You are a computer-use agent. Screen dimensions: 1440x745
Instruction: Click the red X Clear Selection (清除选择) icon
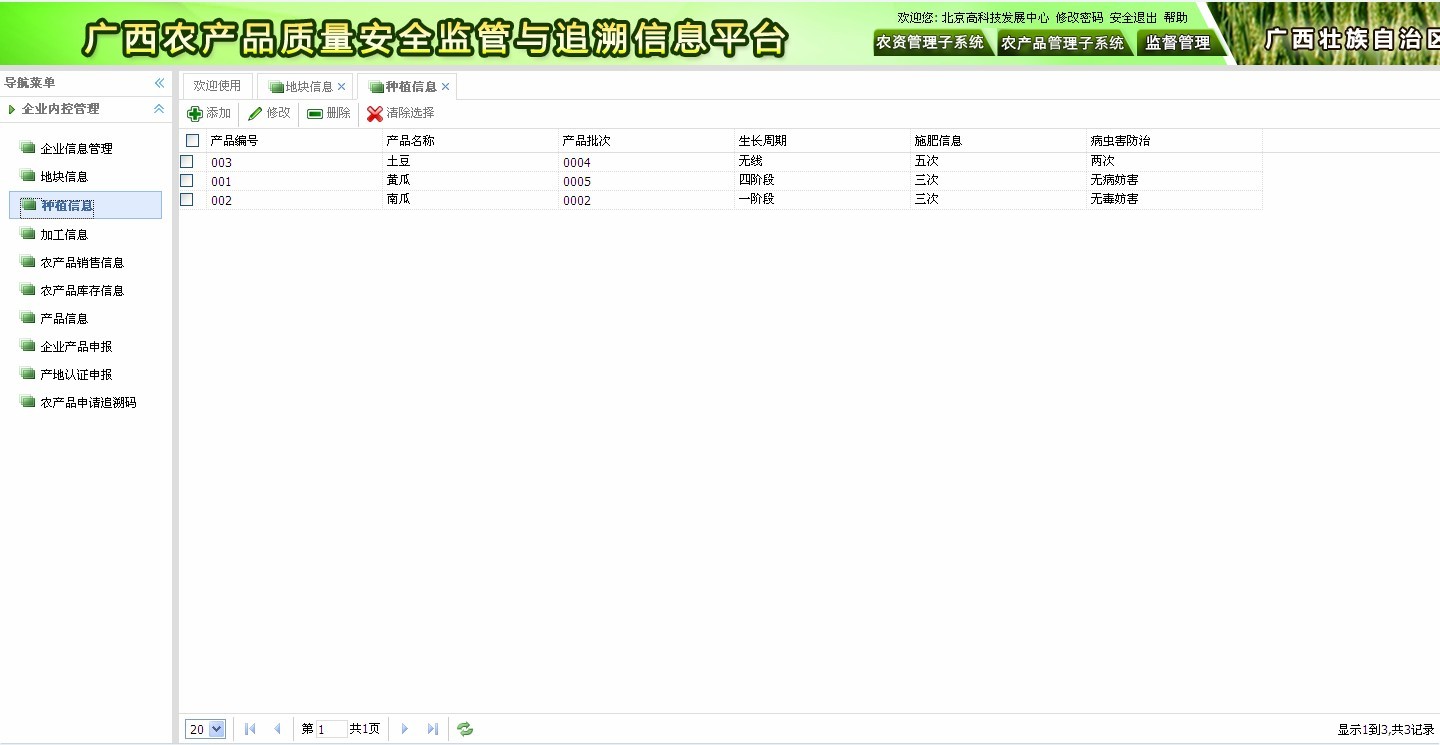point(375,114)
